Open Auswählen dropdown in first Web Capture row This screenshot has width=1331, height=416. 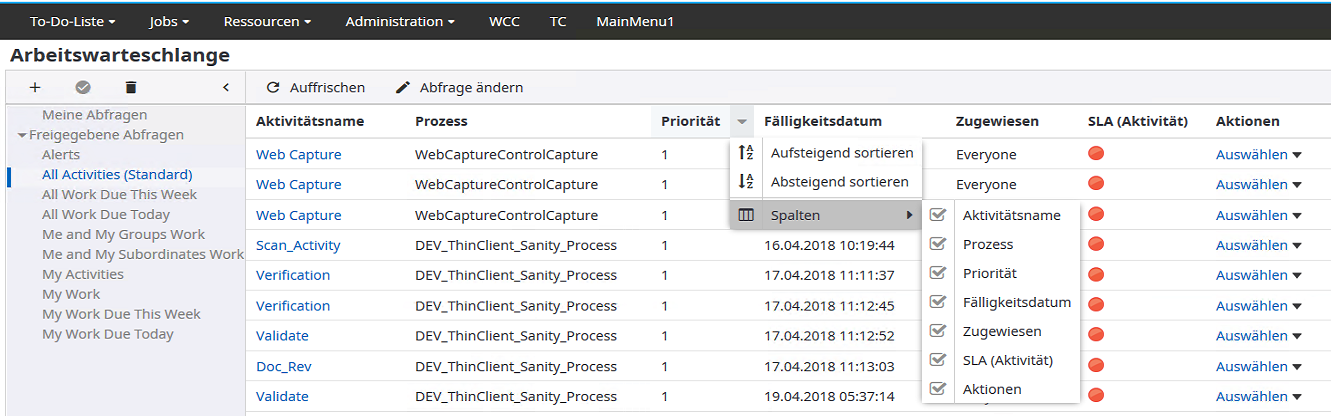1259,155
